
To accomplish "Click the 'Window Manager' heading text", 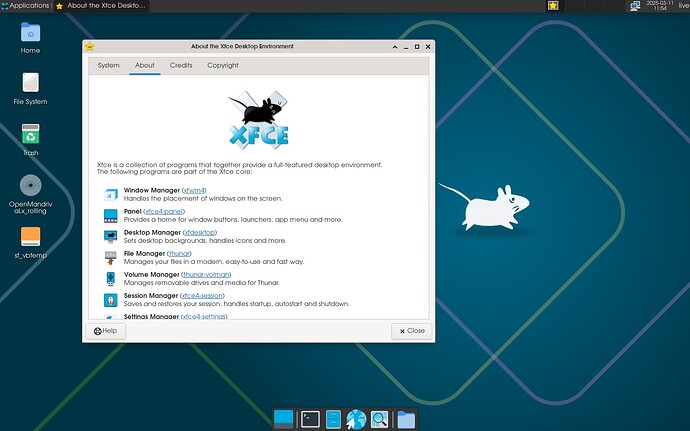I will click(152, 190).
